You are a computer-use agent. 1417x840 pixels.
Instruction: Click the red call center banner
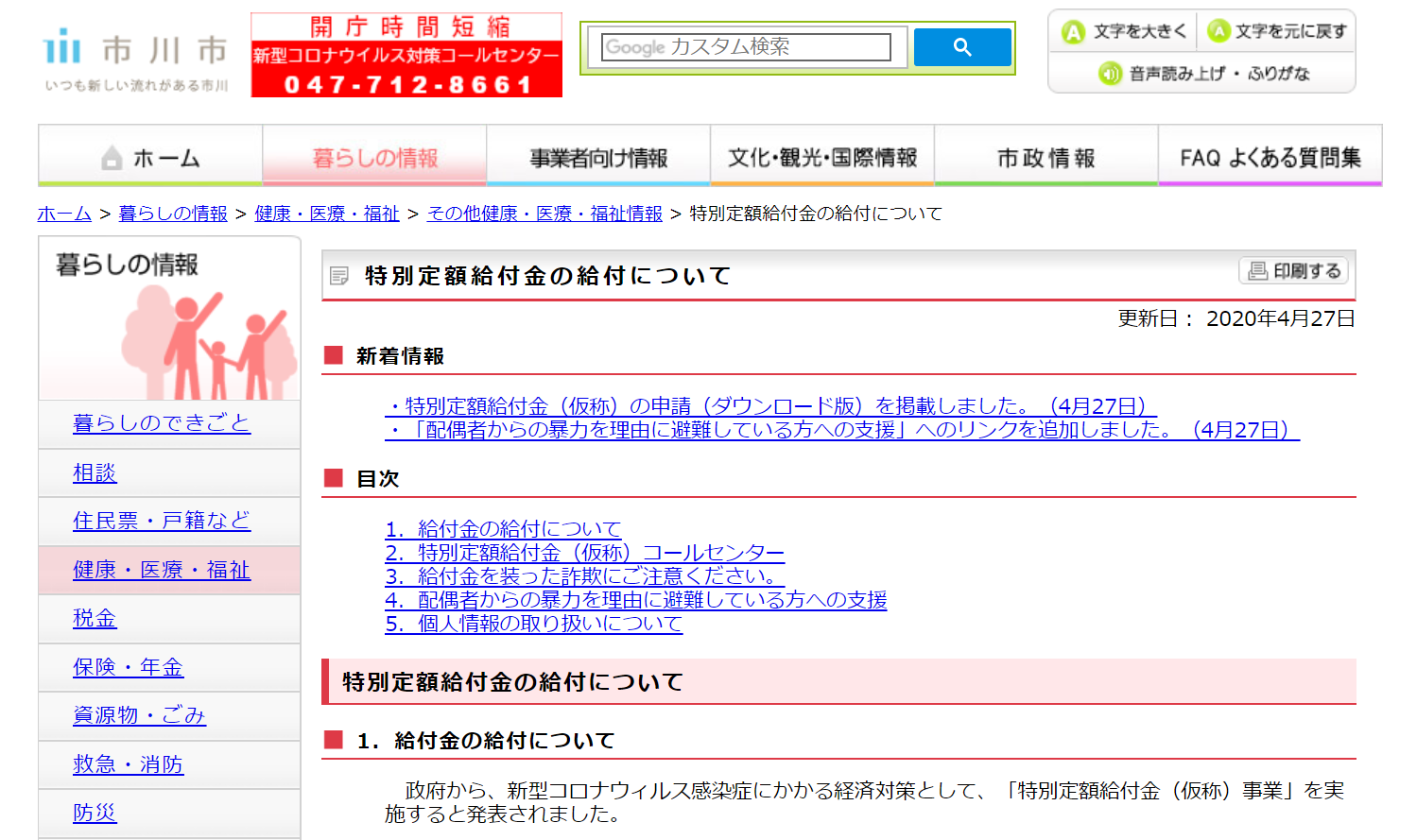[406, 55]
